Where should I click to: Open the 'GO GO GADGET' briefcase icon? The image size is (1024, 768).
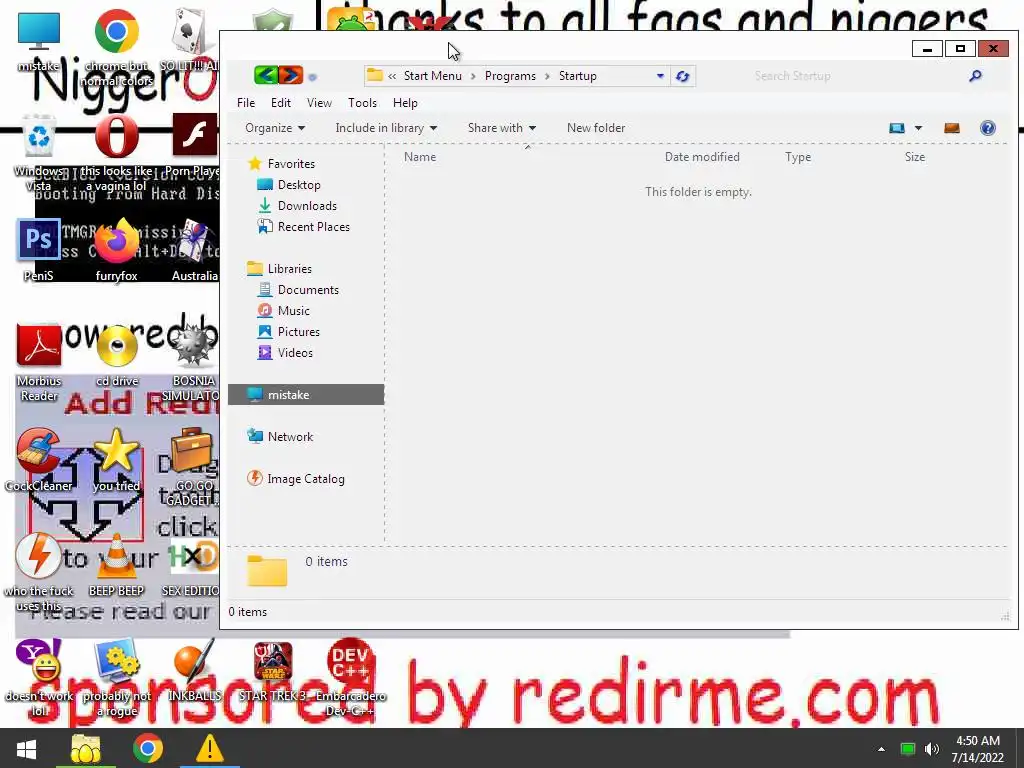(x=192, y=450)
